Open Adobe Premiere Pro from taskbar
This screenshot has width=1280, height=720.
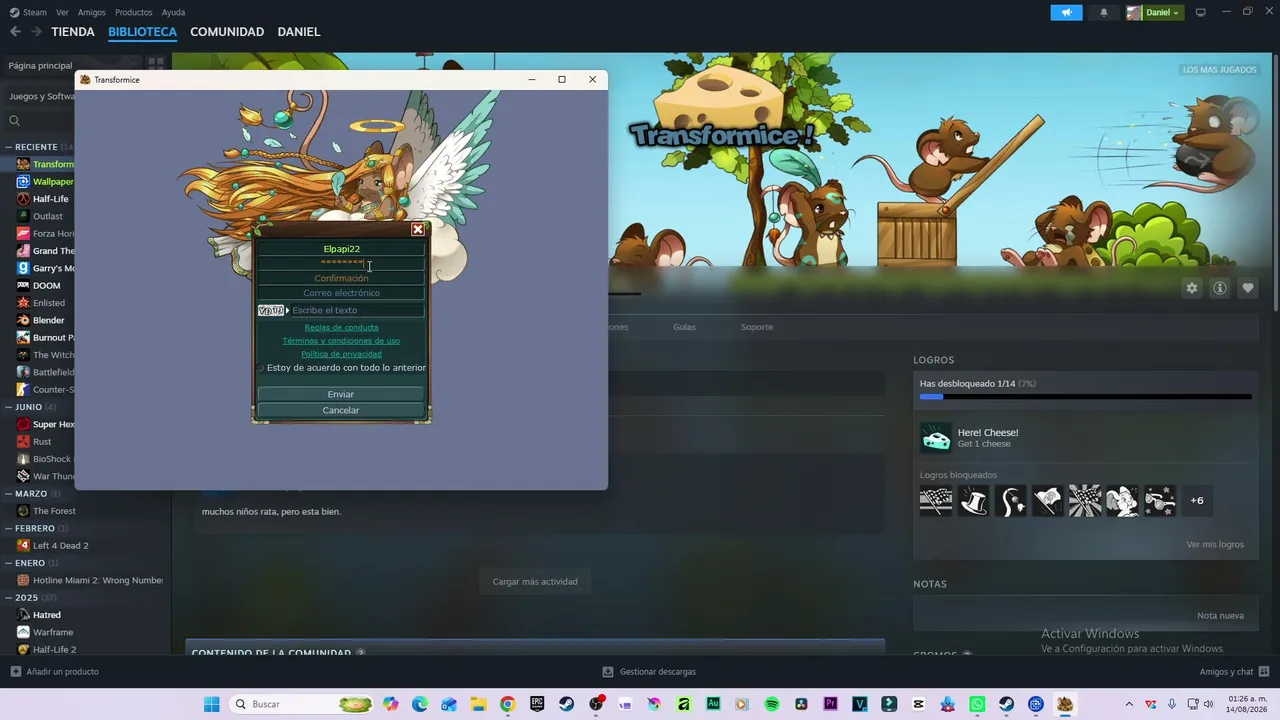pyautogui.click(x=830, y=704)
